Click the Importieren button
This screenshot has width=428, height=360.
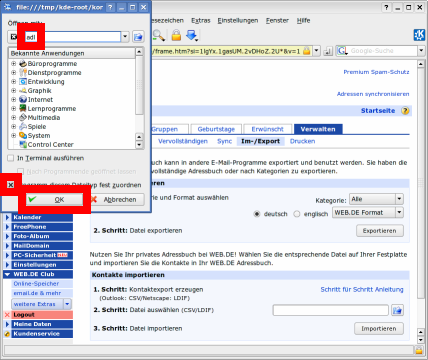pos(379,329)
